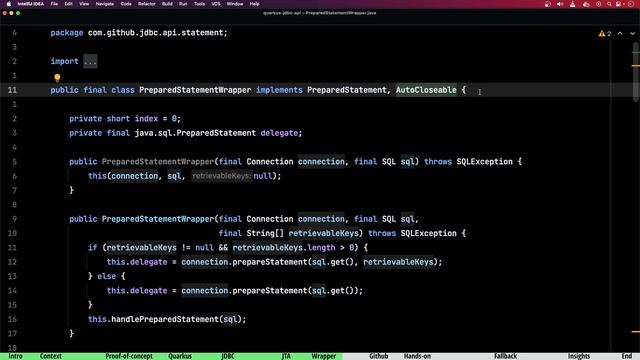This screenshot has height=360, width=640.
Task: Open the Tools menu
Action: 199,4
